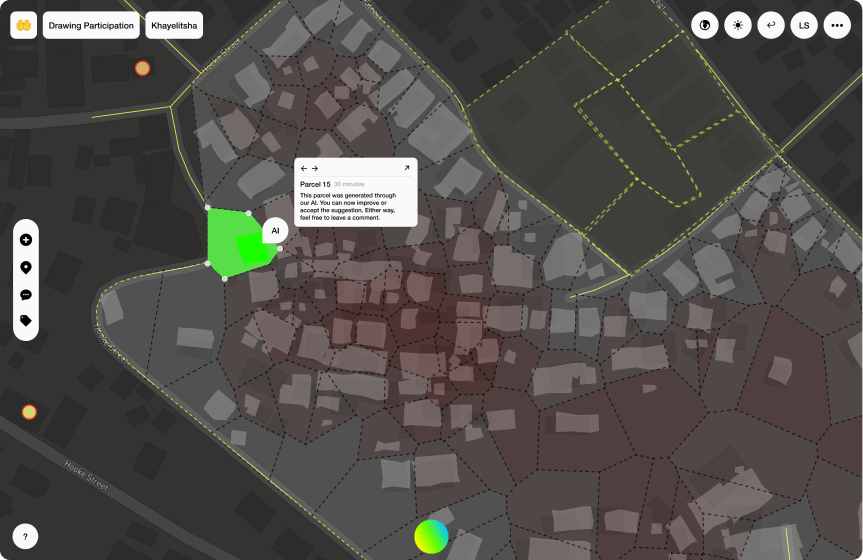Toggle light mode with the sun icon
Viewport: 863px width, 560px height.
coord(738,25)
